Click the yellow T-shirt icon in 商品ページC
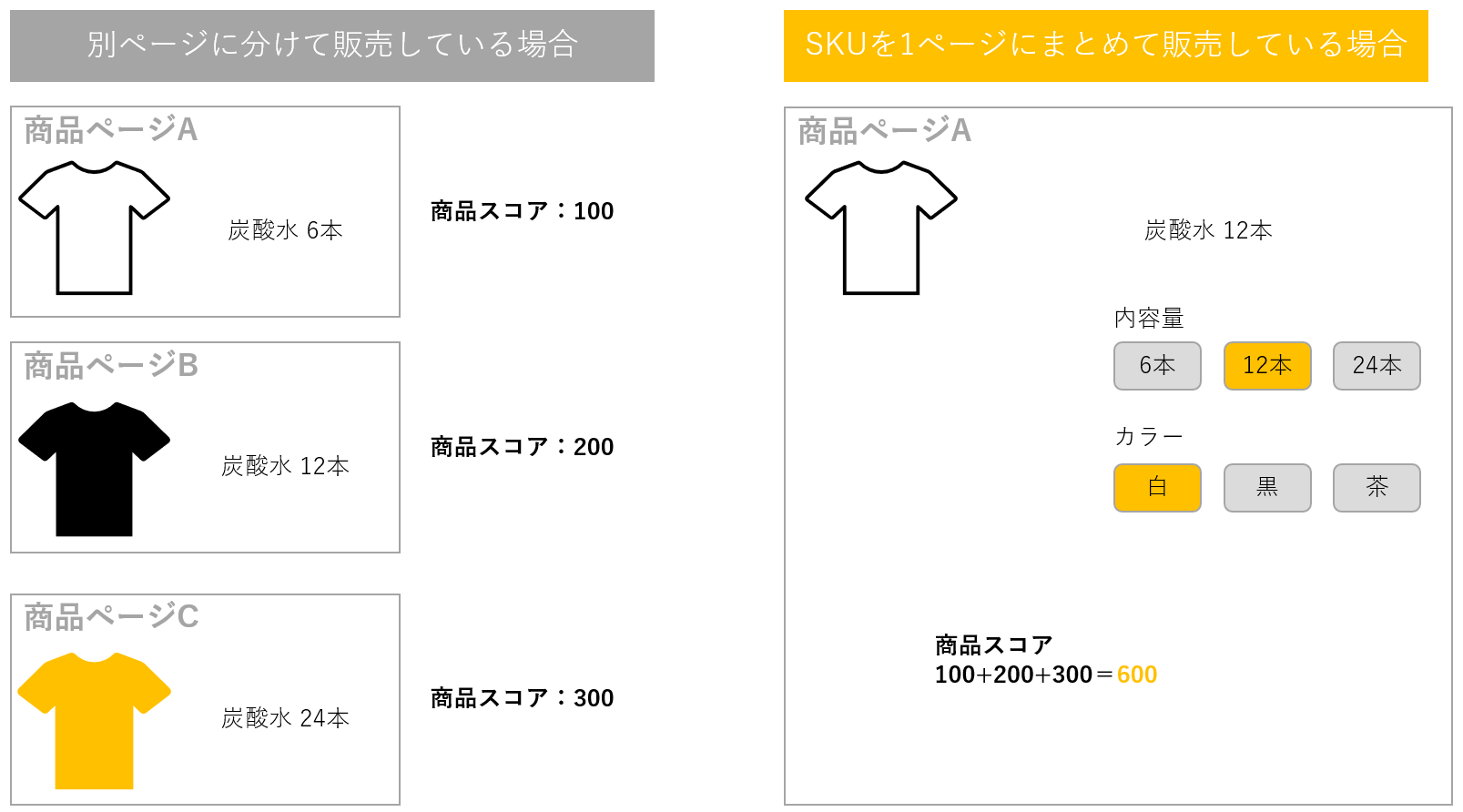 pyautogui.click(x=95, y=720)
